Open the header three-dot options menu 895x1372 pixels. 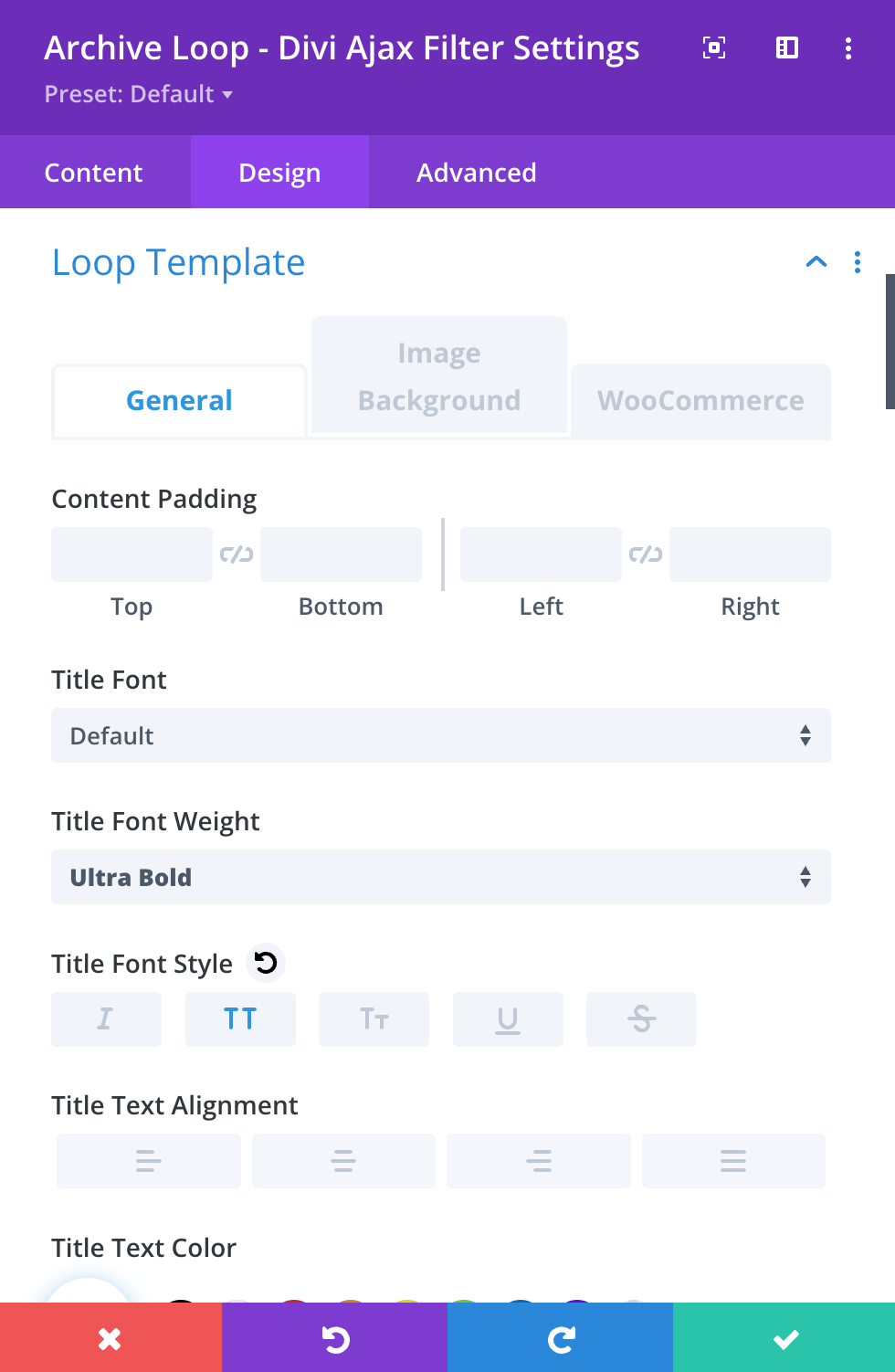coord(848,48)
